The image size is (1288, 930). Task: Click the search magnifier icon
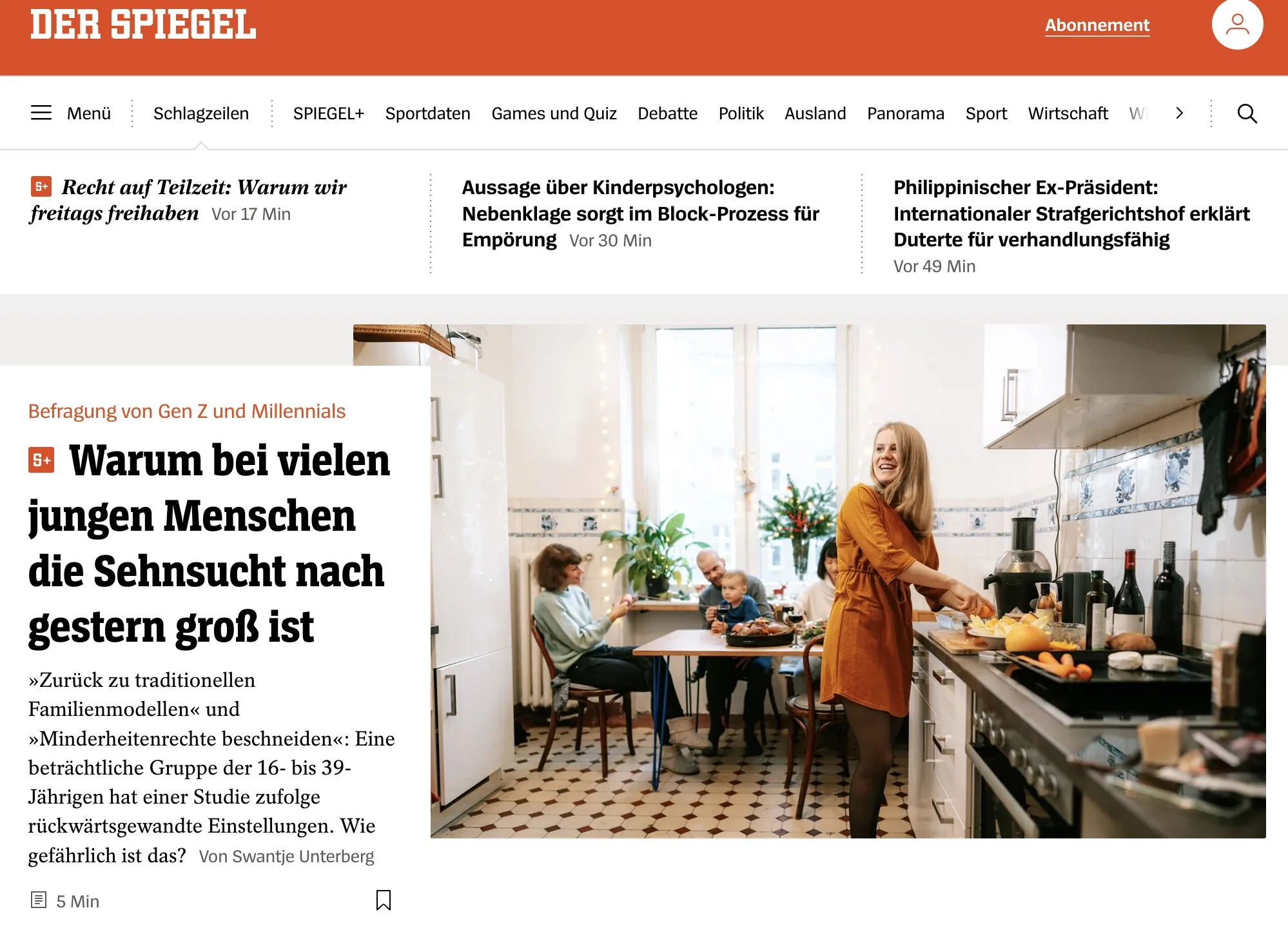click(x=1247, y=114)
